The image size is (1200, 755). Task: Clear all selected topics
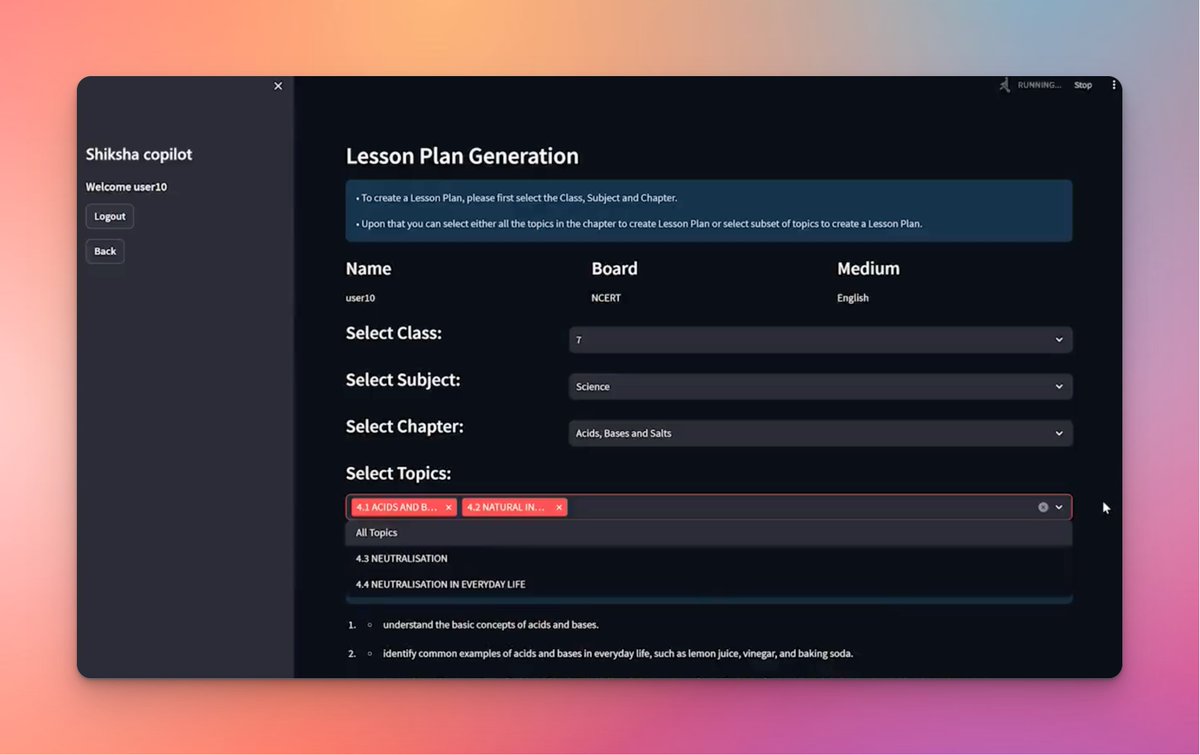[1043, 507]
